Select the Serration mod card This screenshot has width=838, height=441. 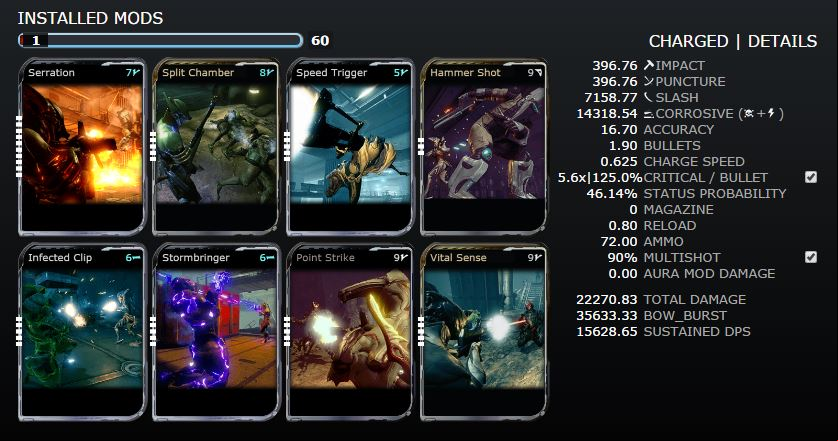82,148
